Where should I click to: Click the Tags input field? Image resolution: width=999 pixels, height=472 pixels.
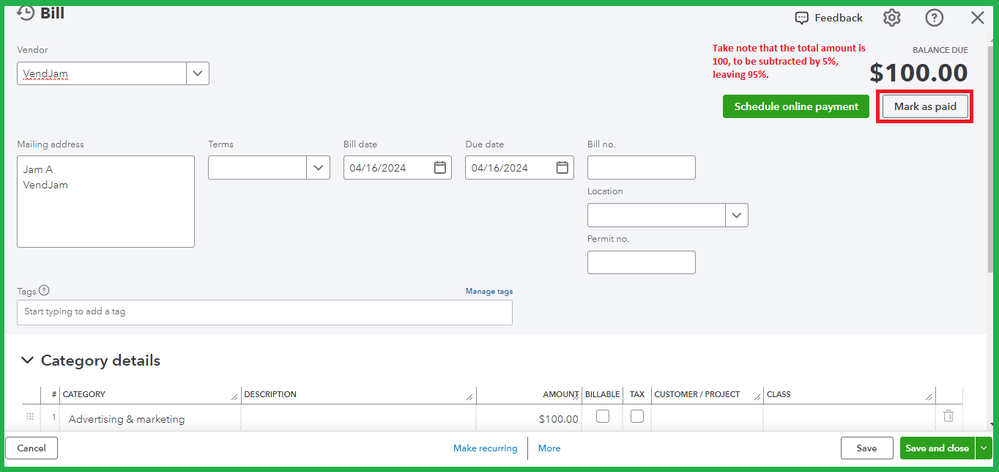click(x=264, y=312)
